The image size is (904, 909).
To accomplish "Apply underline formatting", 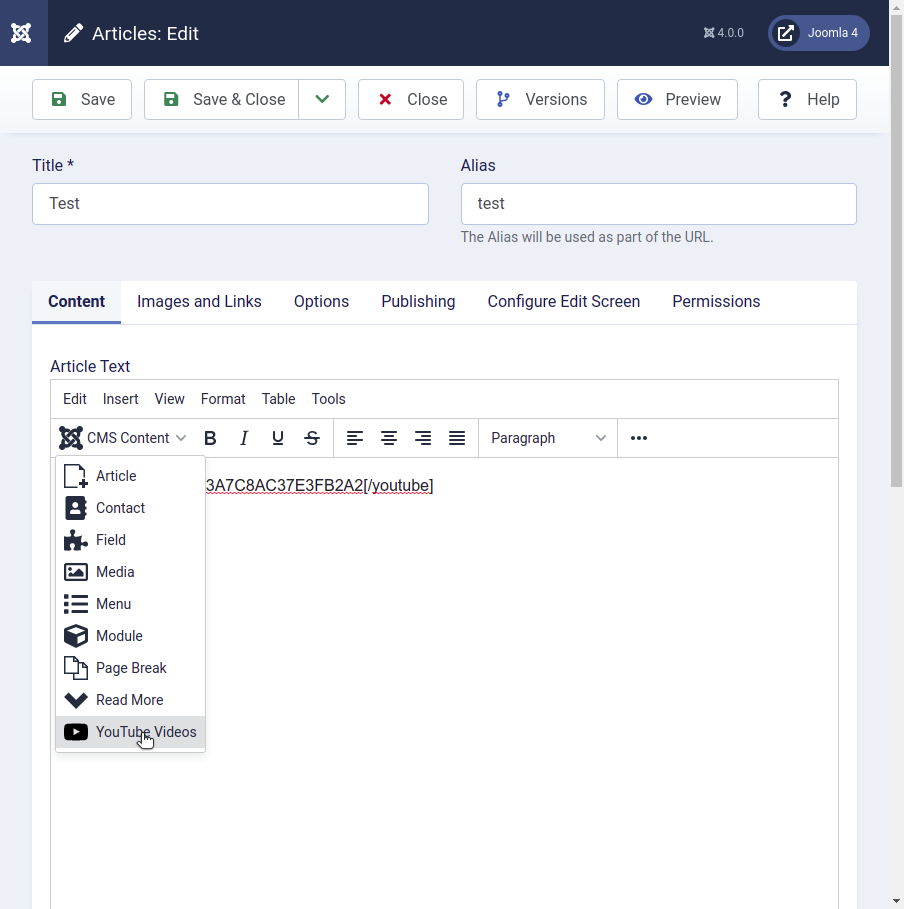I will point(278,438).
